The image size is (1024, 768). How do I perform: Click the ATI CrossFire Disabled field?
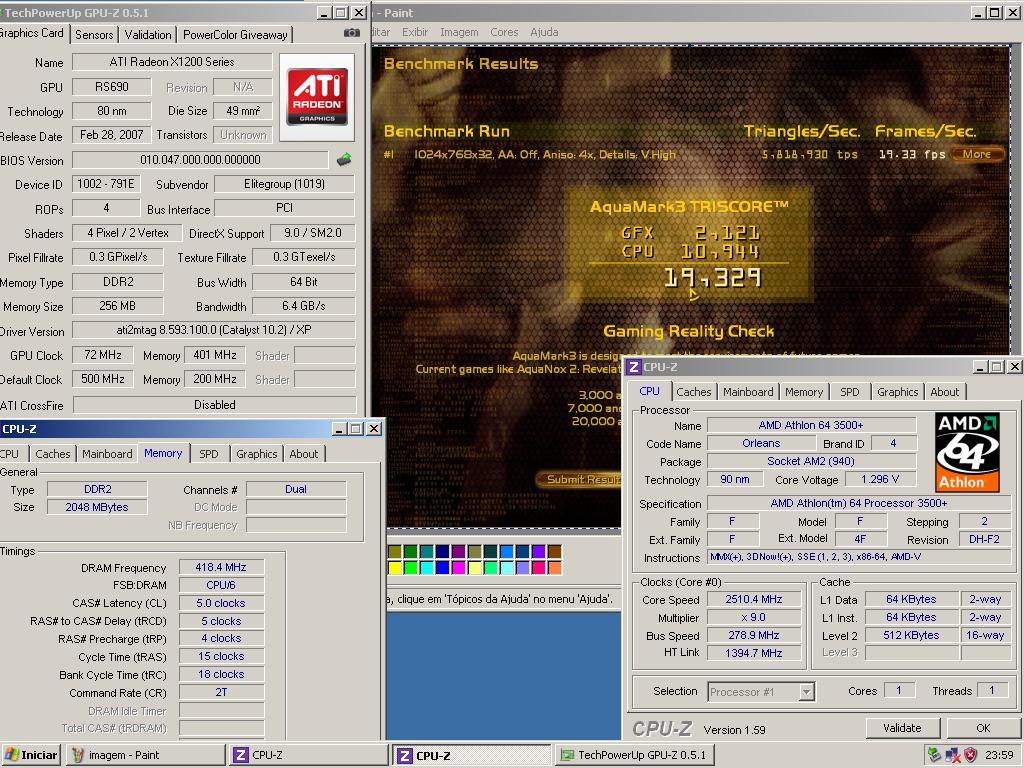(214, 405)
